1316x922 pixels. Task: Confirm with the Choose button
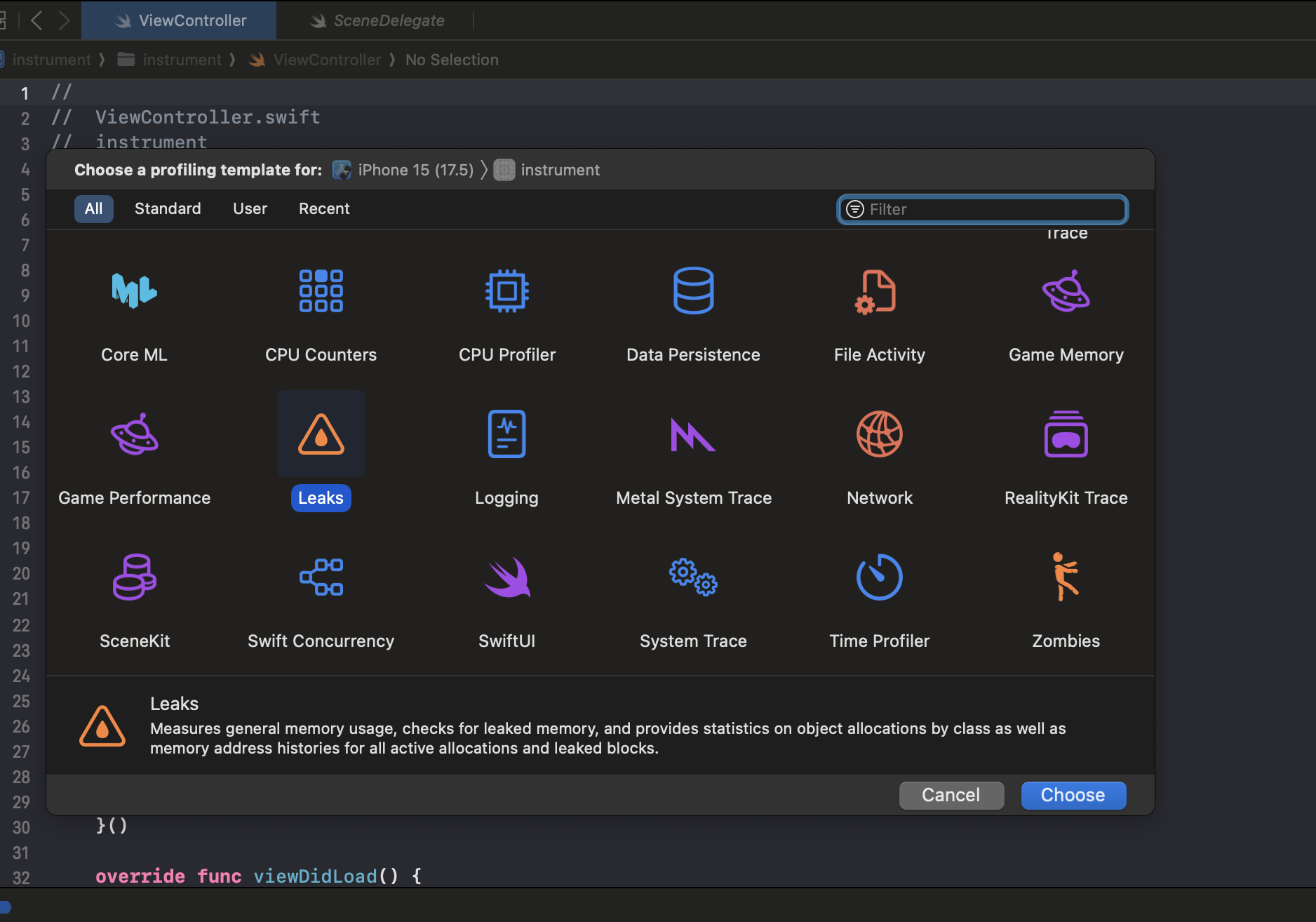click(1073, 795)
